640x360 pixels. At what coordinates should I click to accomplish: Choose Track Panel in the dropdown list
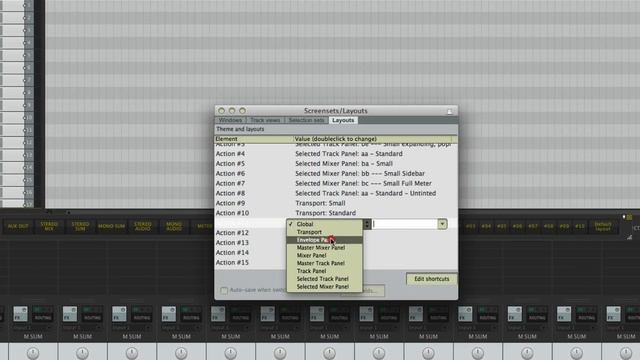click(x=324, y=271)
